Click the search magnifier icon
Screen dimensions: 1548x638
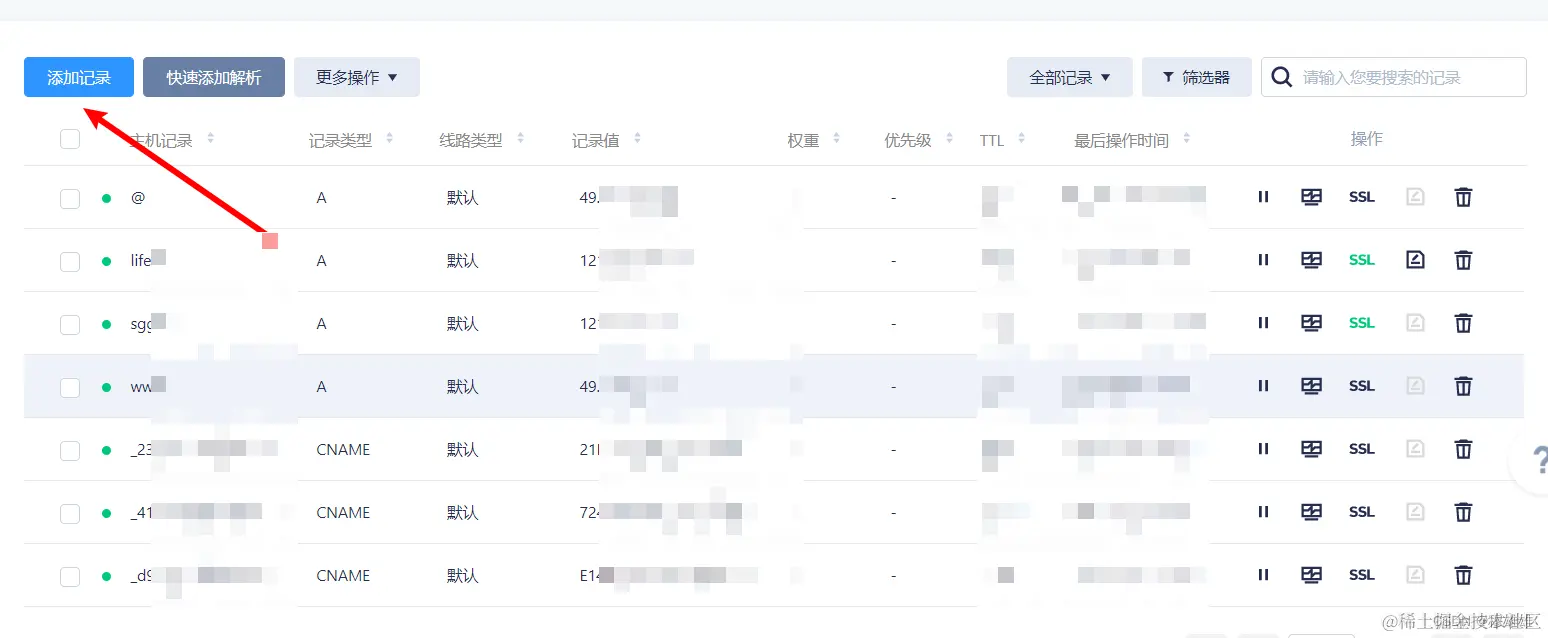[x=1282, y=77]
